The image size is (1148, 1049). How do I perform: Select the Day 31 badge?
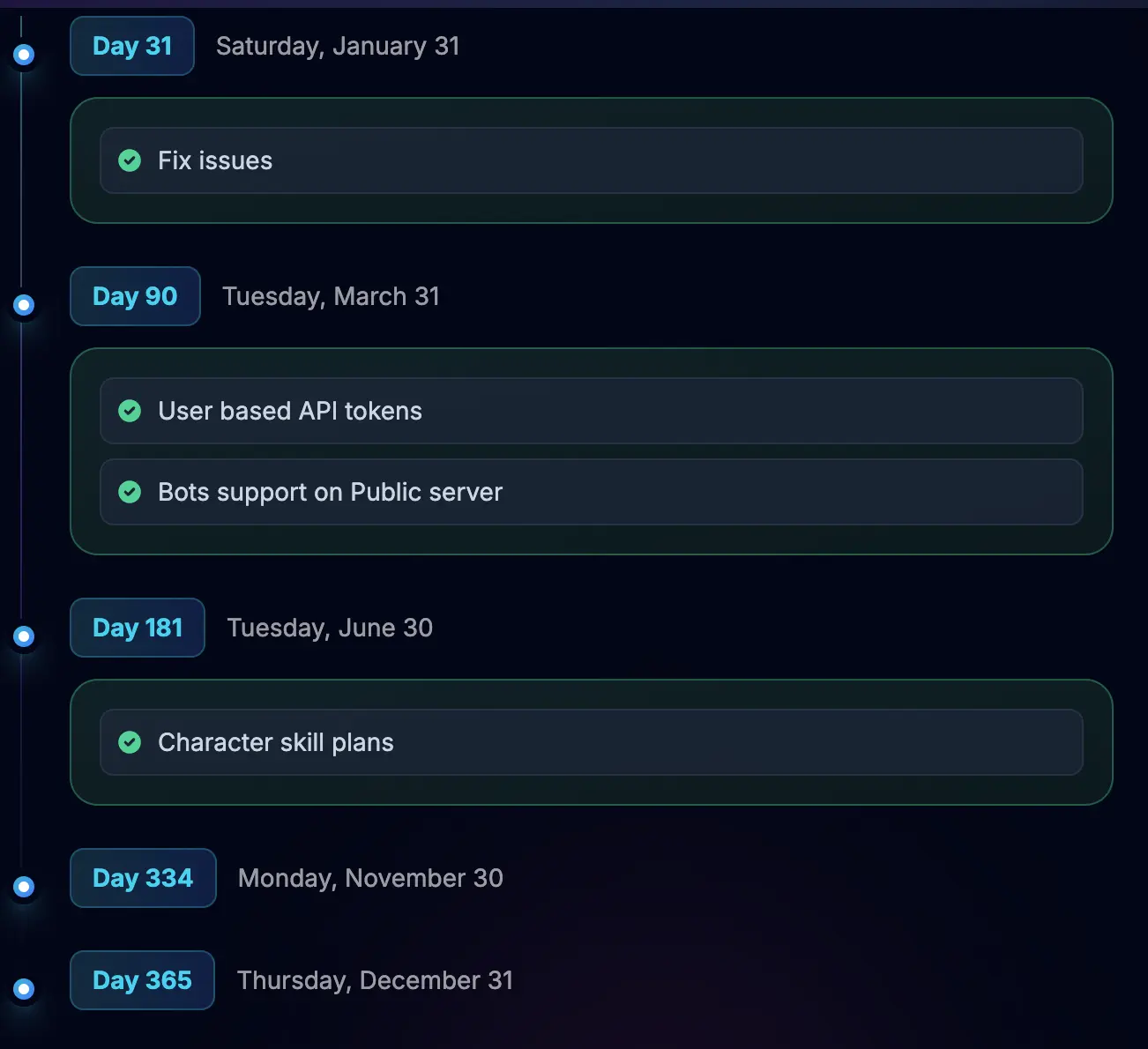[x=131, y=46]
